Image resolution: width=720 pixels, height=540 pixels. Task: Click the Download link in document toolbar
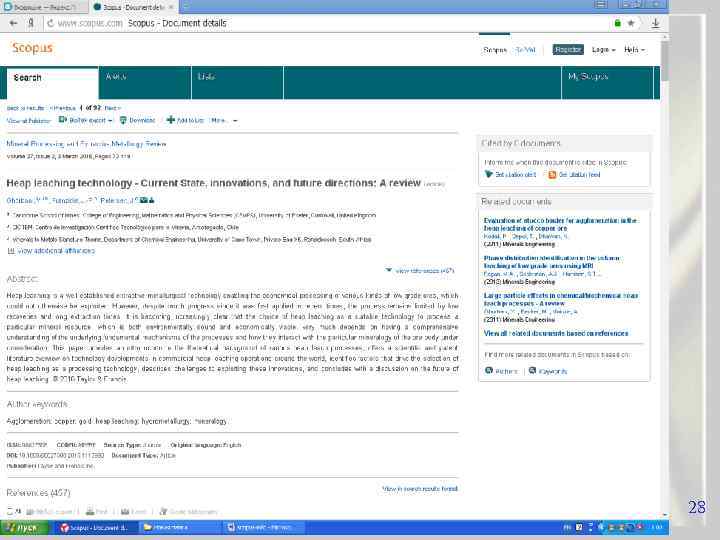click(142, 120)
